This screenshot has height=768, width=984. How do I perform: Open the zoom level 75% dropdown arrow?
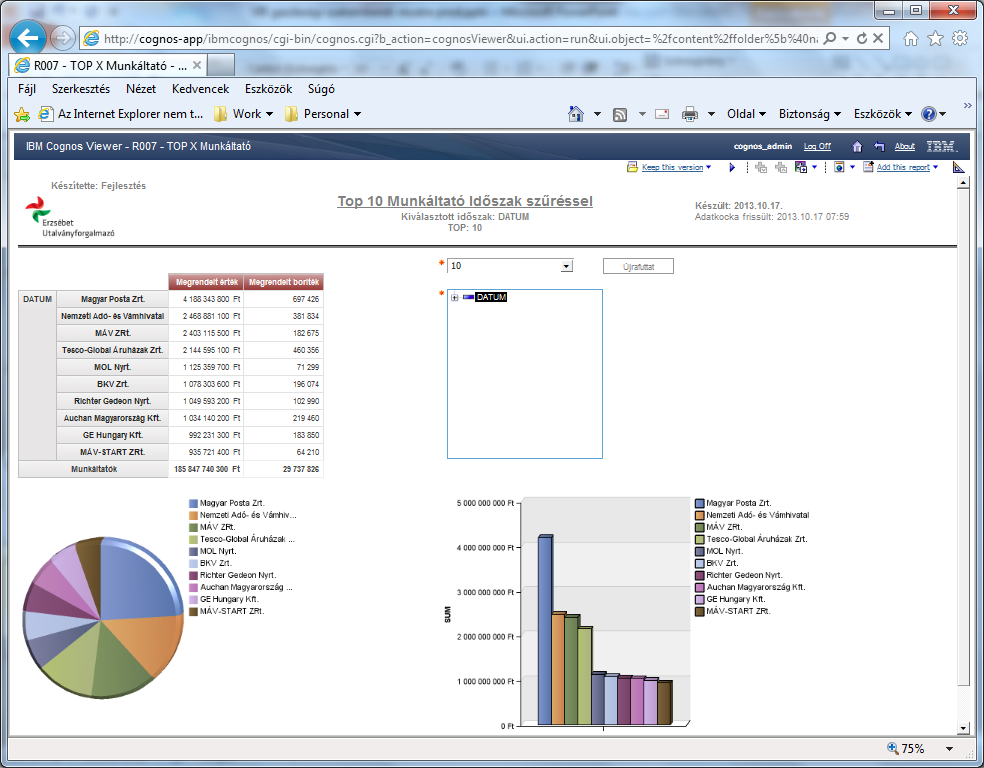click(949, 749)
